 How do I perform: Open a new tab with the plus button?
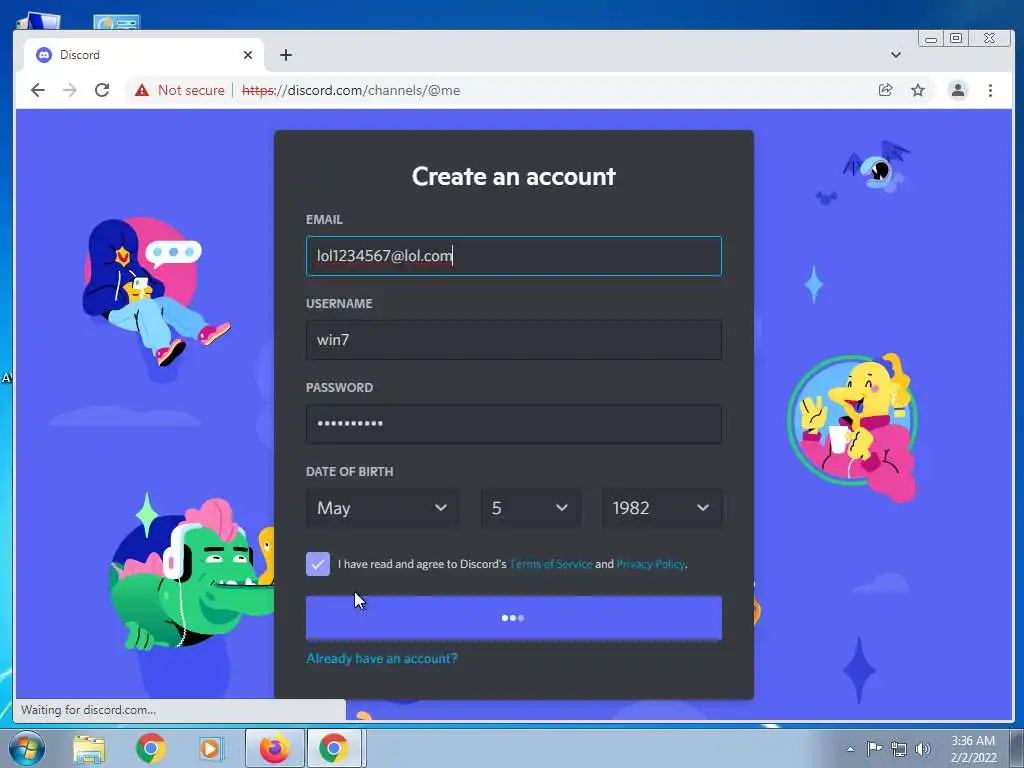tap(286, 55)
